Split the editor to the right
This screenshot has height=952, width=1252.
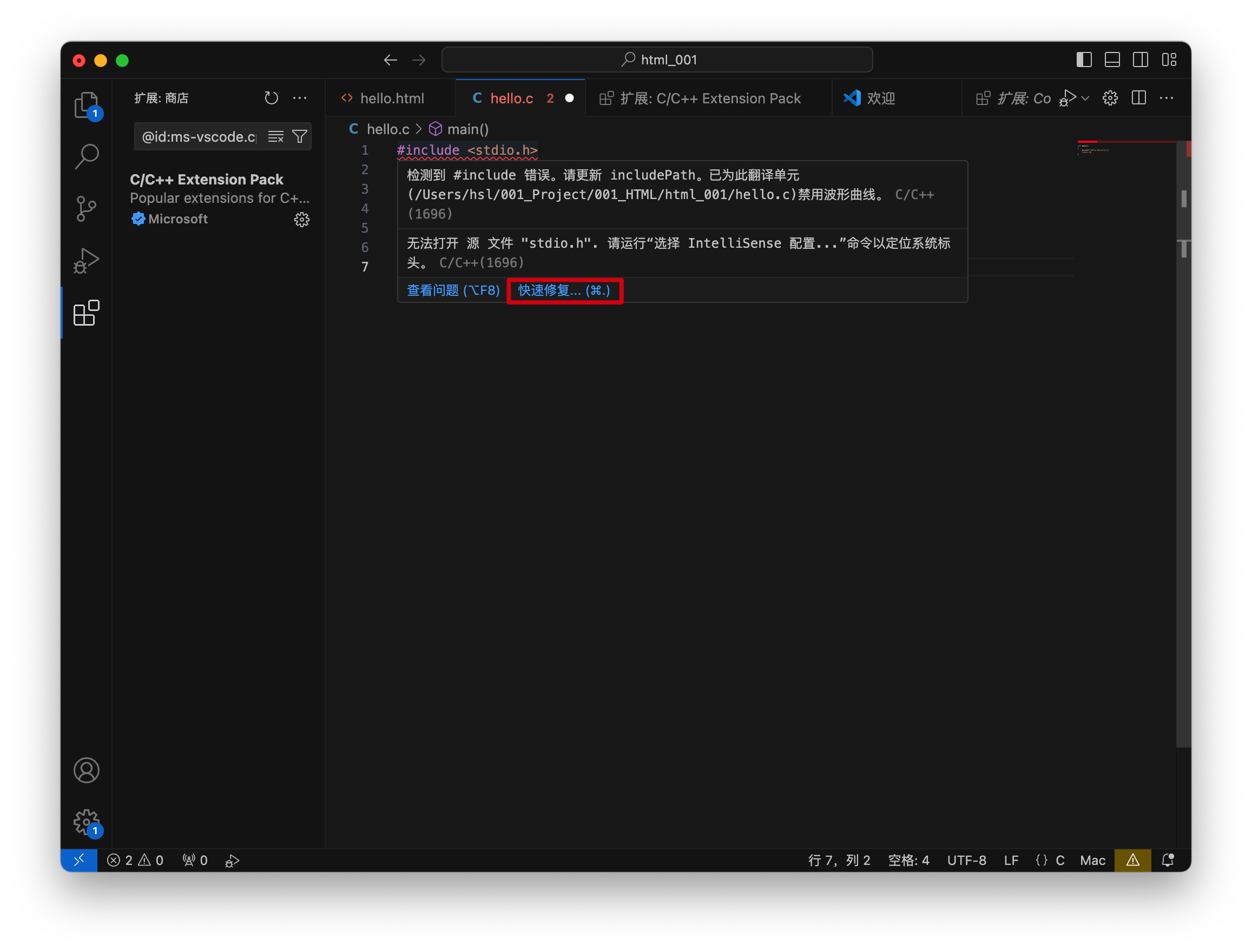click(1138, 98)
